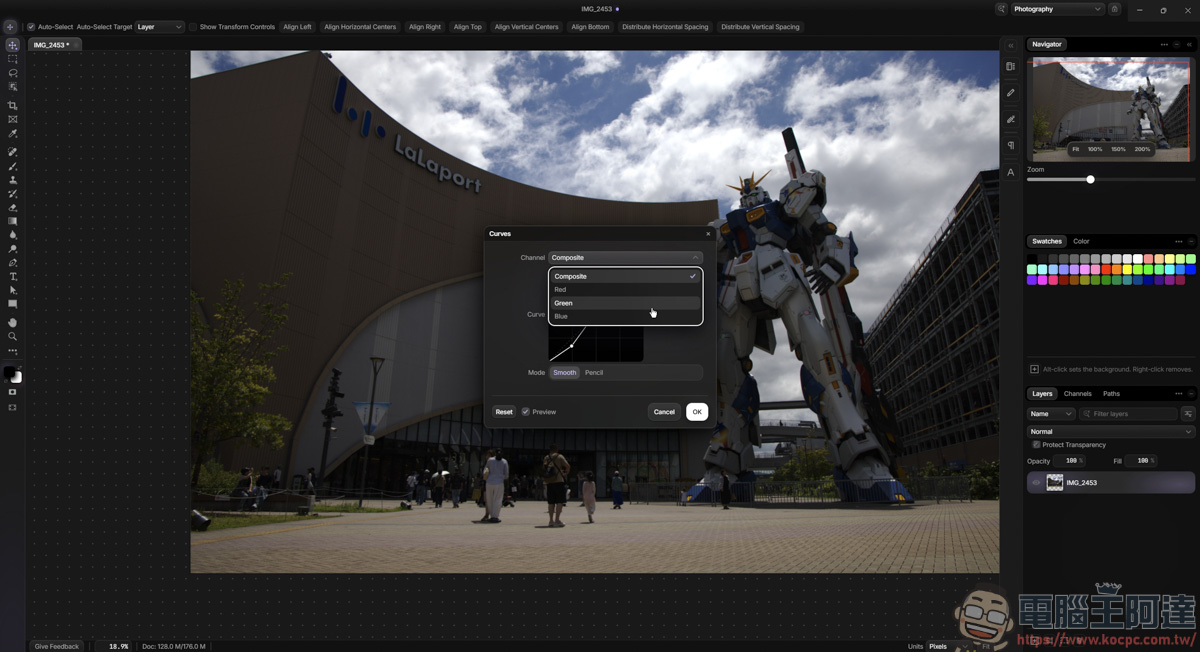The width and height of the screenshot is (1200, 652).
Task: Open the Auto-Select Target Layer dropdown
Action: tap(160, 27)
